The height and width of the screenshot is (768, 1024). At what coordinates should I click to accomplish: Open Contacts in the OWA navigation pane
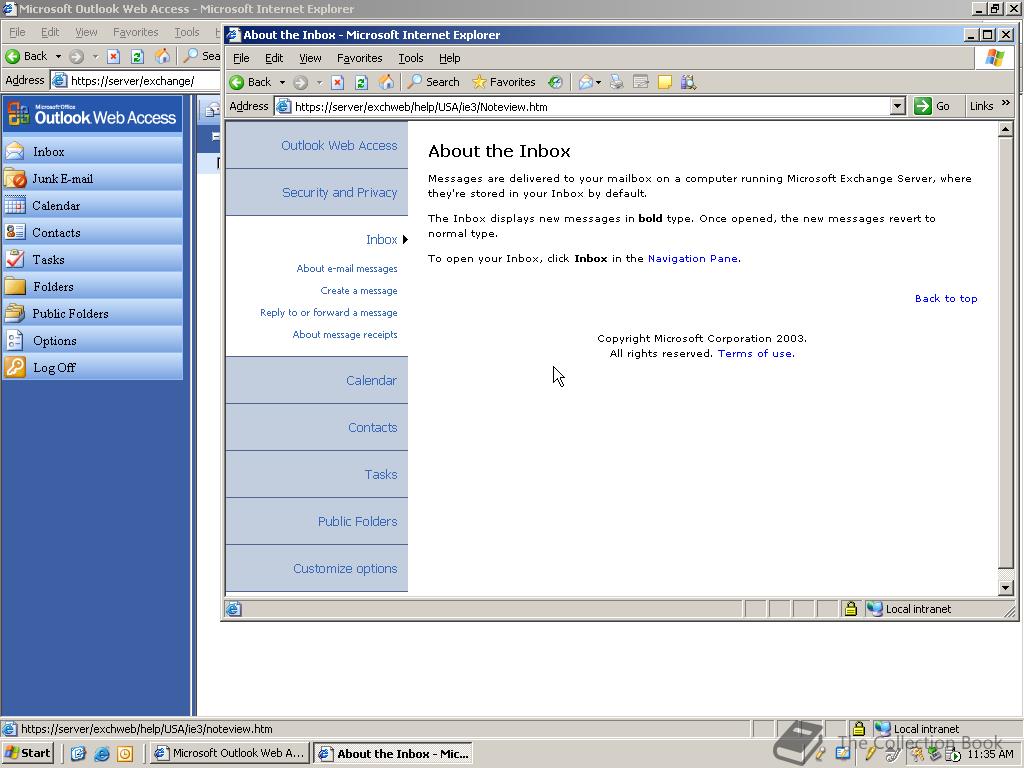click(92, 232)
